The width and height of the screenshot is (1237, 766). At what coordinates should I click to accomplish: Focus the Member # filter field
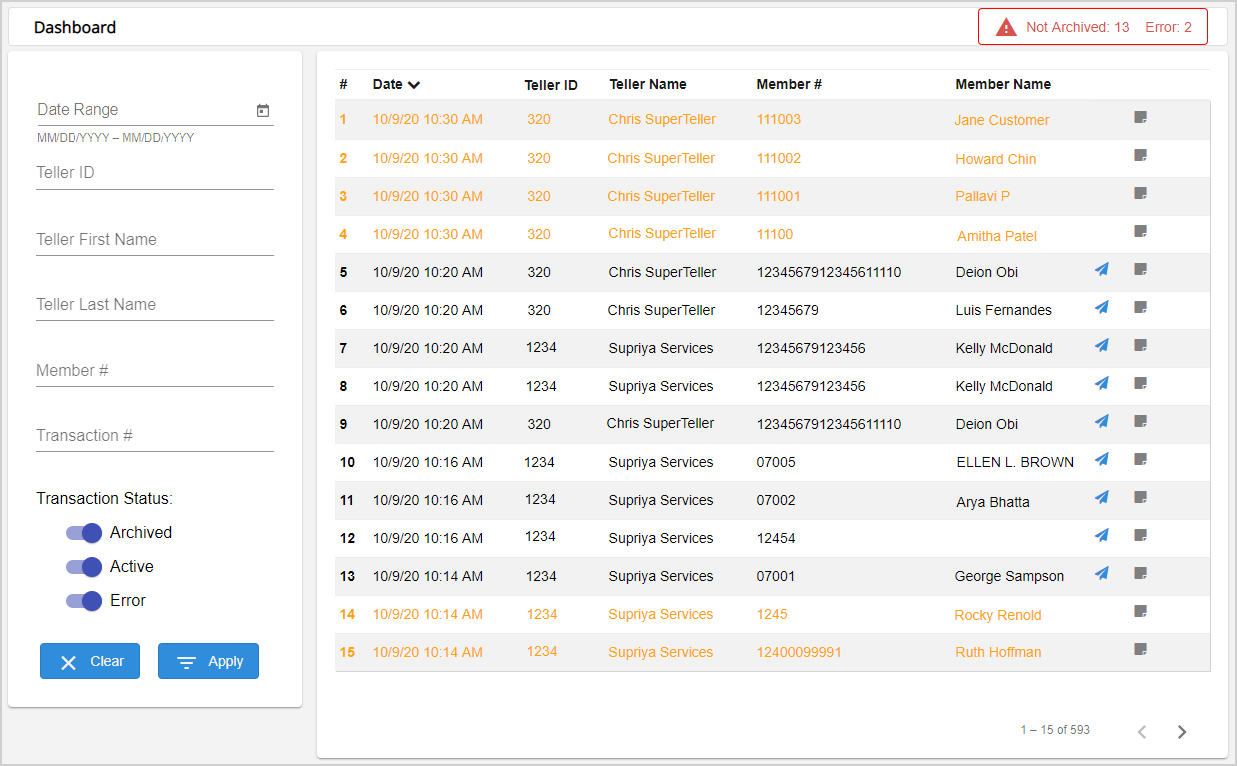[155, 371]
